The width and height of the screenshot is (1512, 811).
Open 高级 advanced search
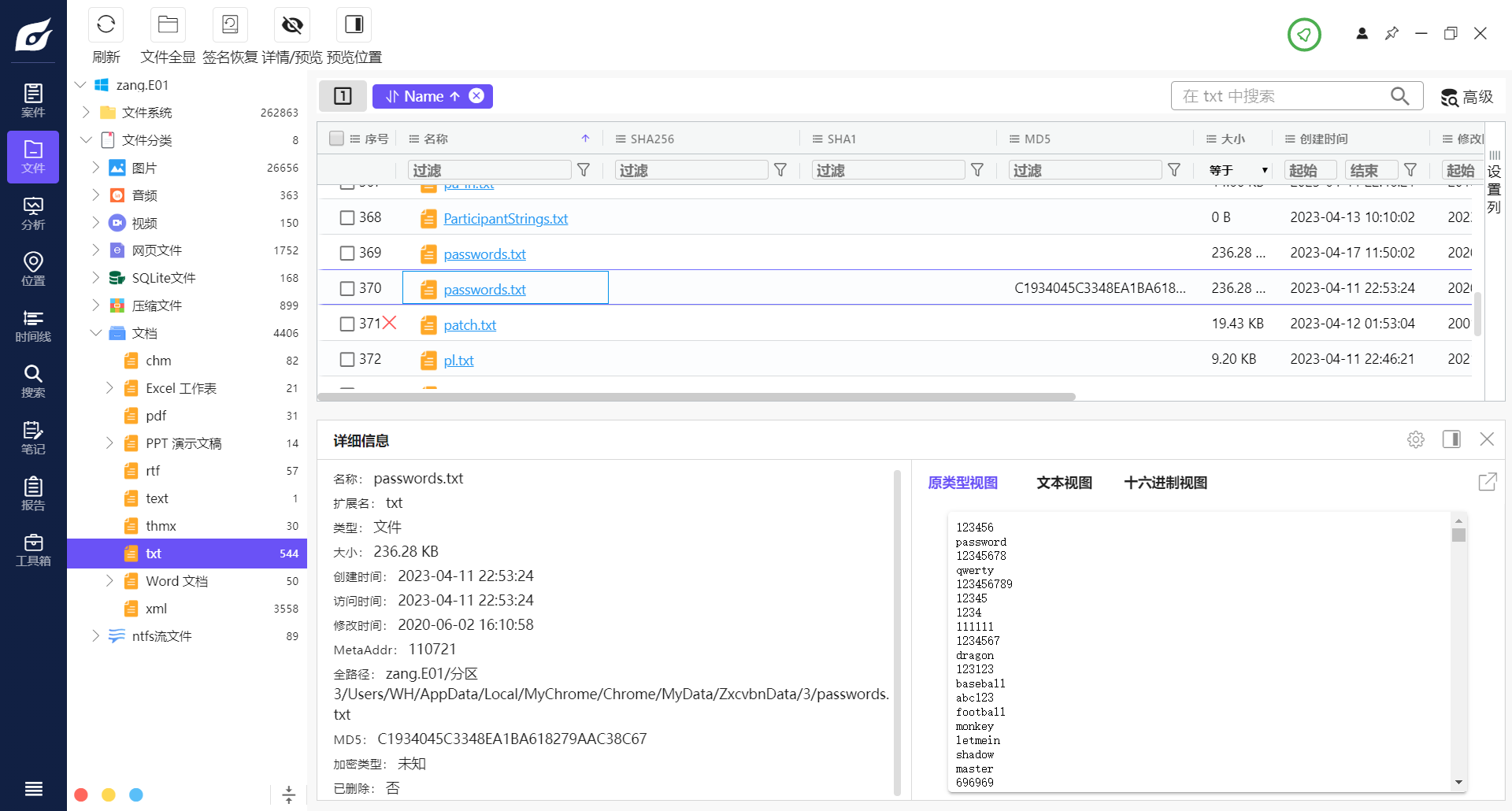[1467, 97]
